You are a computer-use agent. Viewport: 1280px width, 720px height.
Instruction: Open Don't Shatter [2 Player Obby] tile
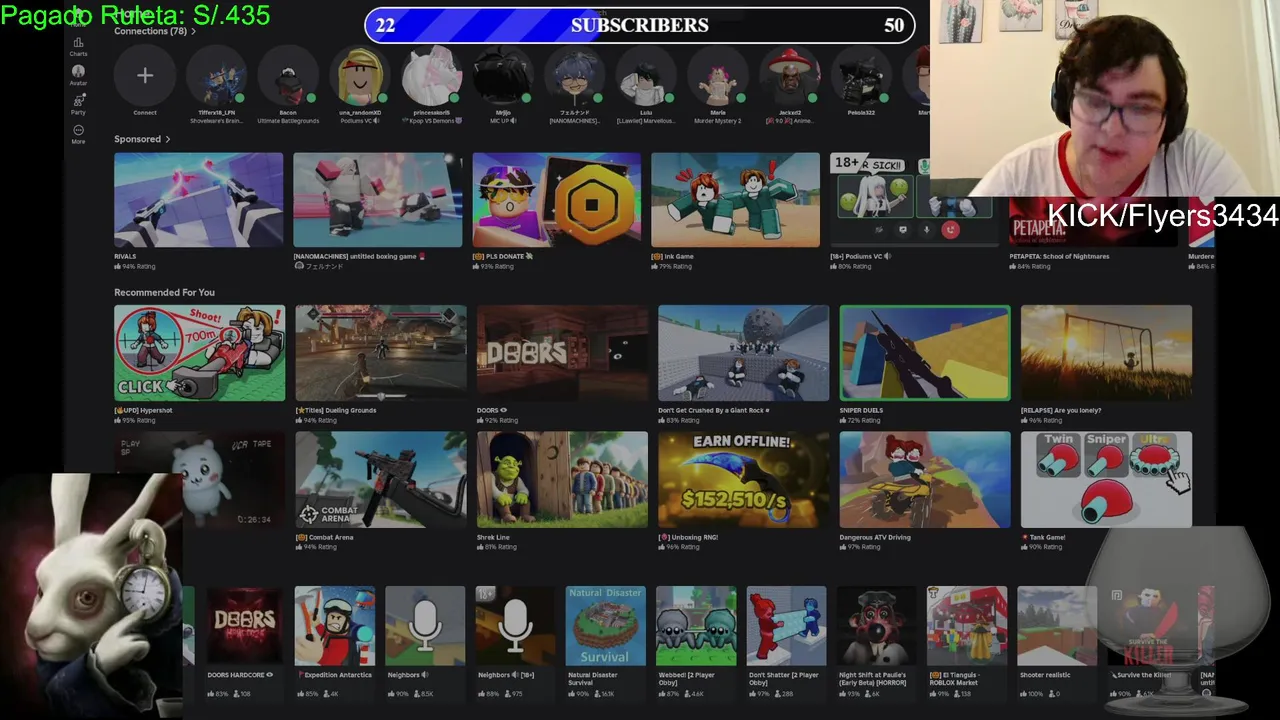pos(786,626)
